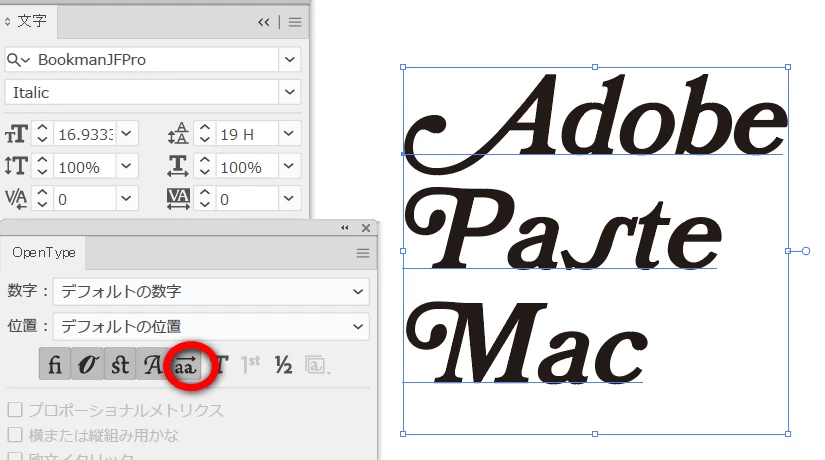
Task: Collapse the Character panel with double arrows
Action: 264,22
